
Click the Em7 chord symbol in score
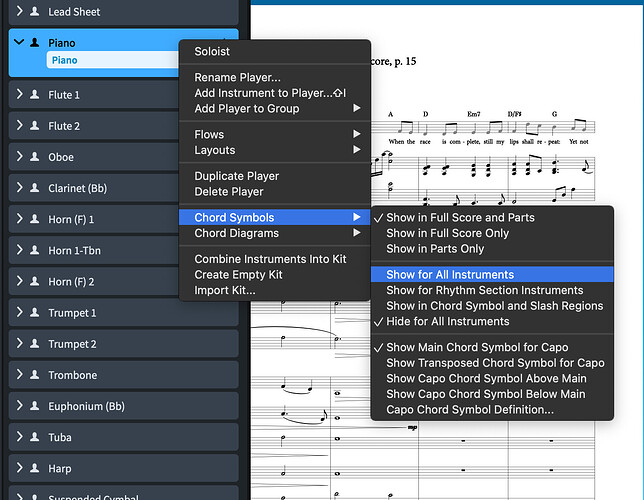(x=474, y=114)
